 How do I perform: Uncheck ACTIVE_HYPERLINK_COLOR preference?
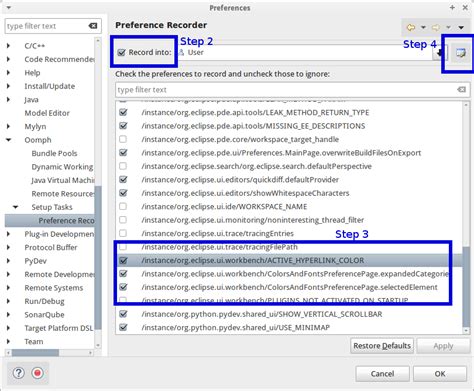[123, 260]
